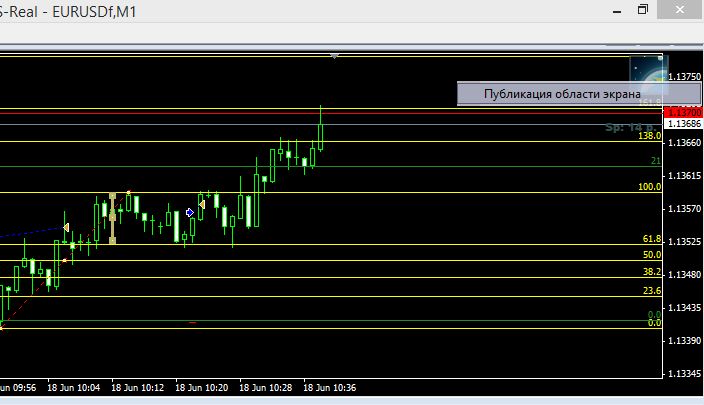
Task: Select the Fibonacci 100.0 level label
Action: [x=649, y=187]
